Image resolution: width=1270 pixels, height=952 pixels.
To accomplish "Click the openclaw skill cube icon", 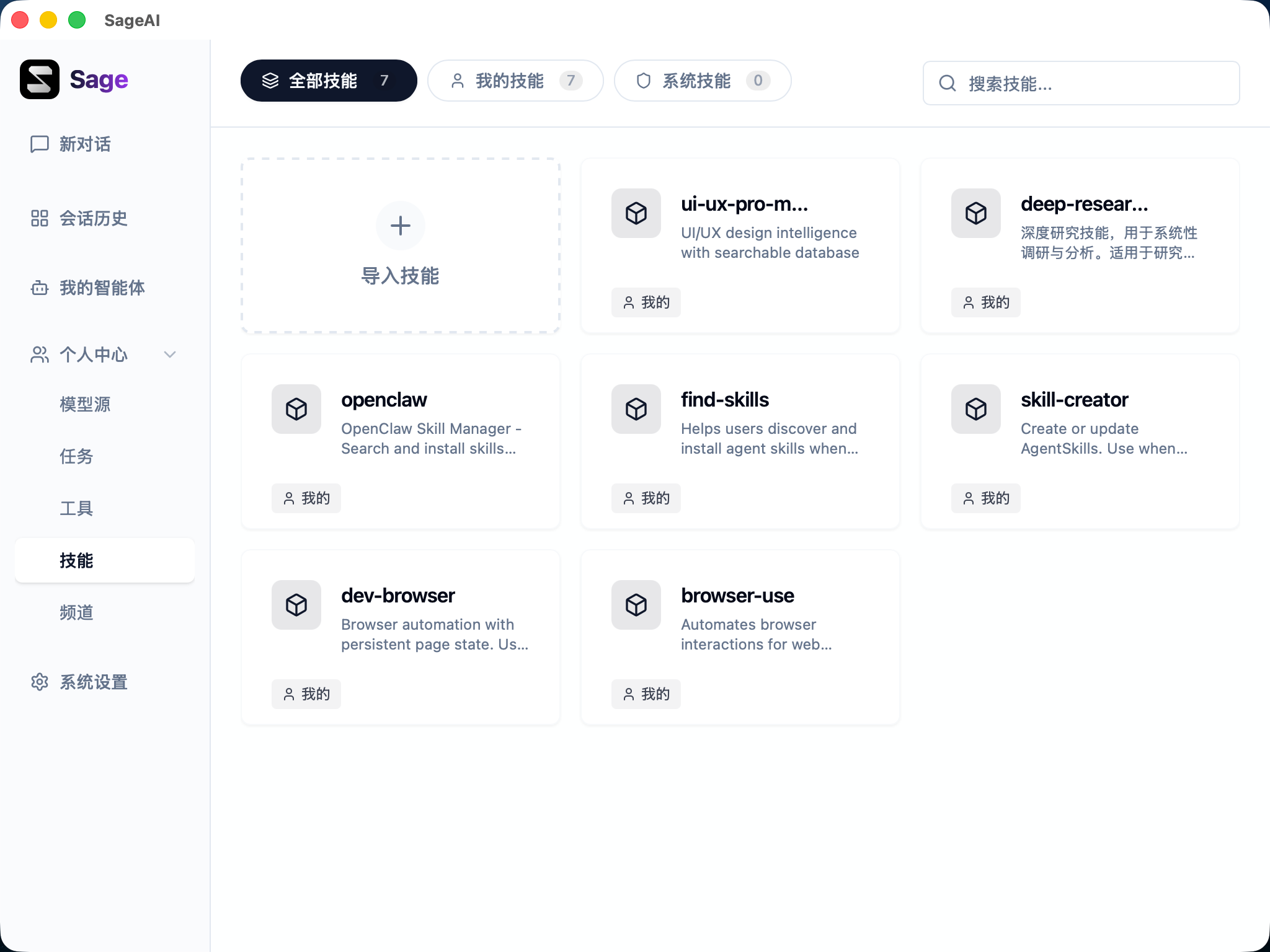I will coord(296,409).
